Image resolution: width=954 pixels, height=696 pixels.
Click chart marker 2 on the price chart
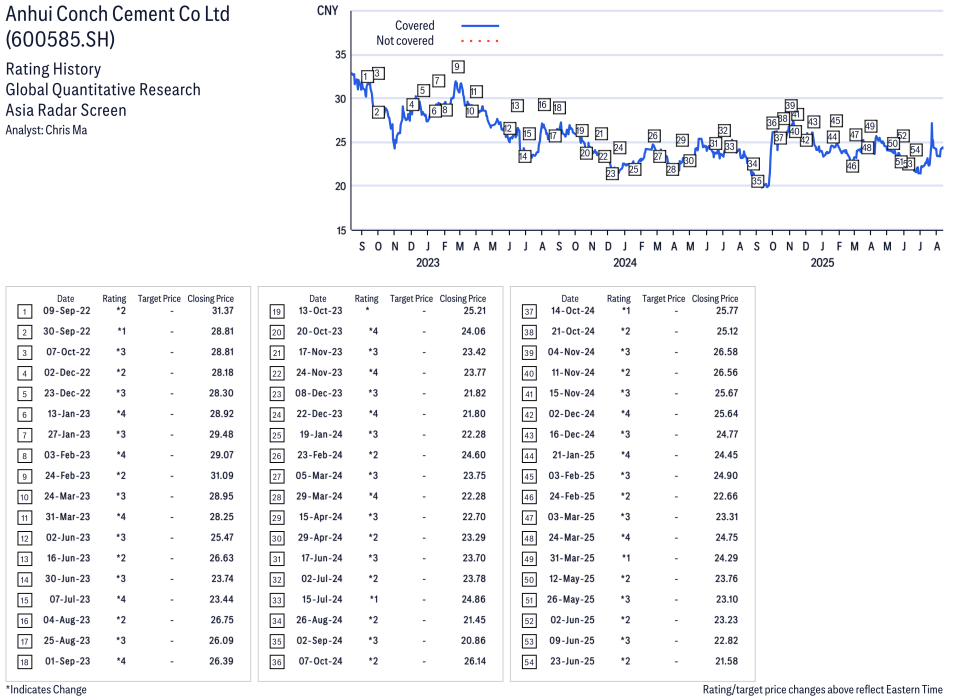click(x=378, y=112)
